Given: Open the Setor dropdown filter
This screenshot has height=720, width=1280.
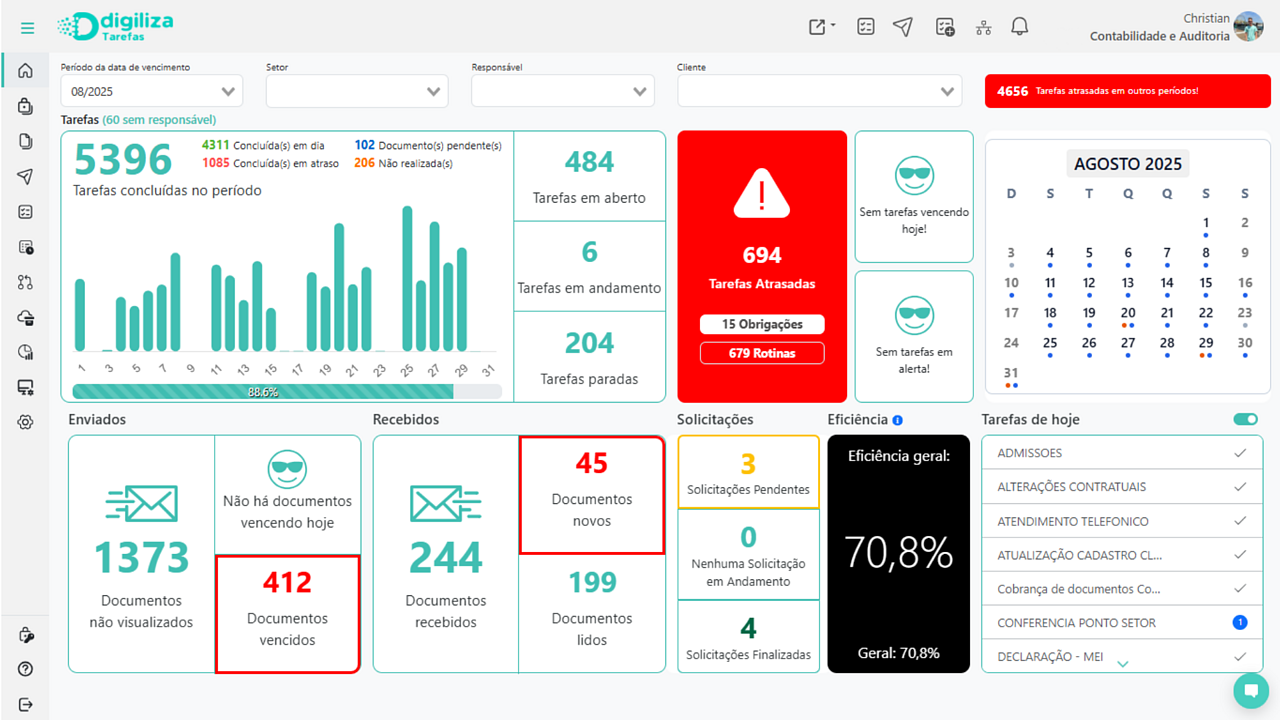Looking at the screenshot, I should click(x=357, y=90).
